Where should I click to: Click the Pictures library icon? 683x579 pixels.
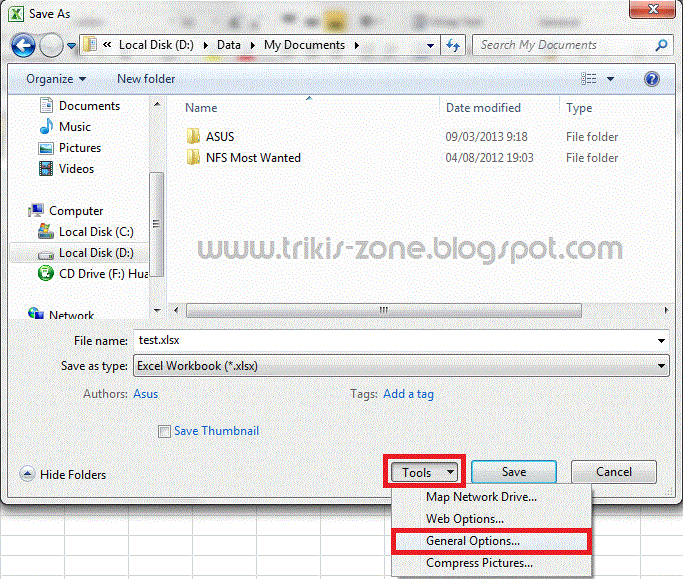[x=46, y=148]
